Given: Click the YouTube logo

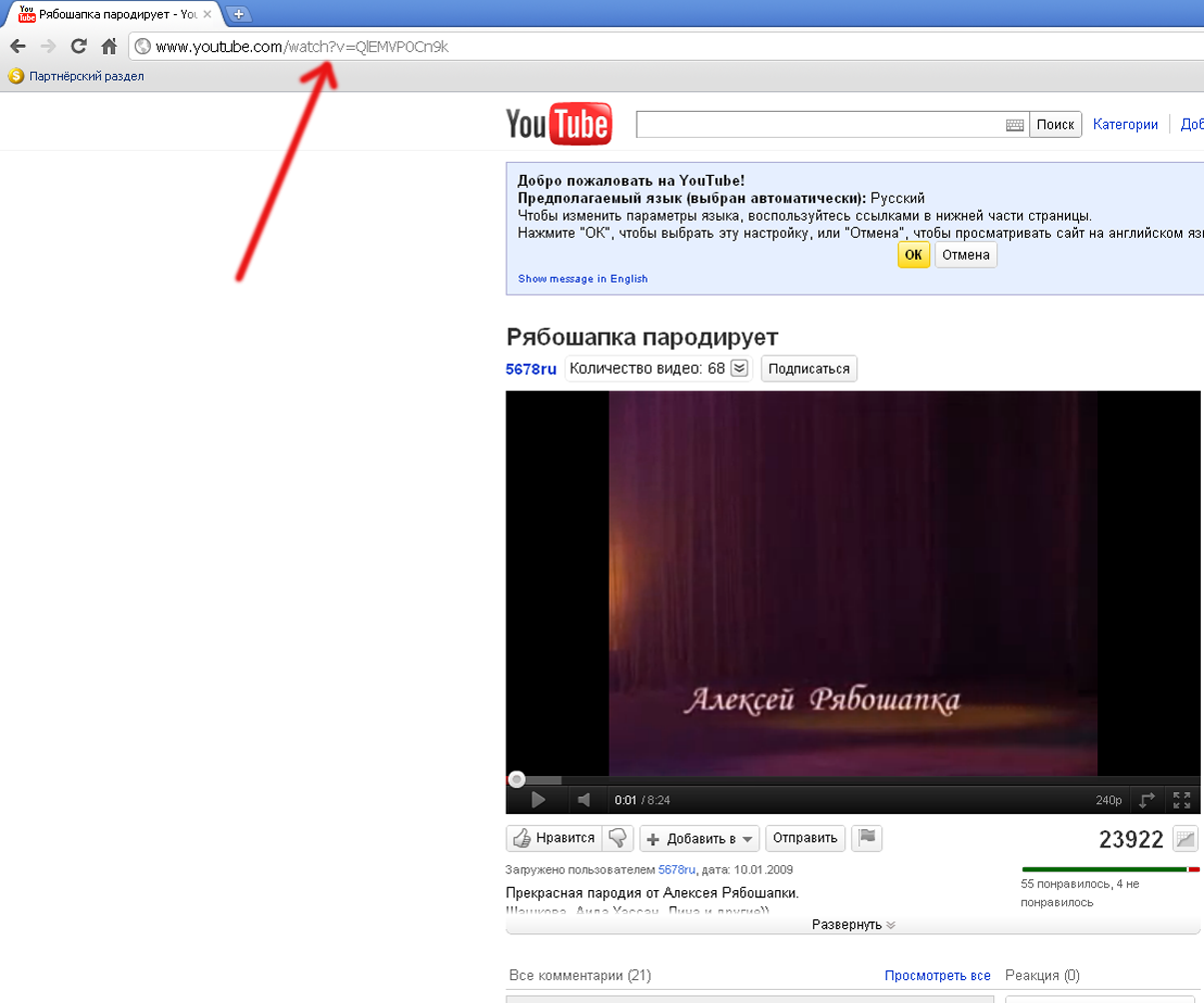Looking at the screenshot, I should pos(559,124).
